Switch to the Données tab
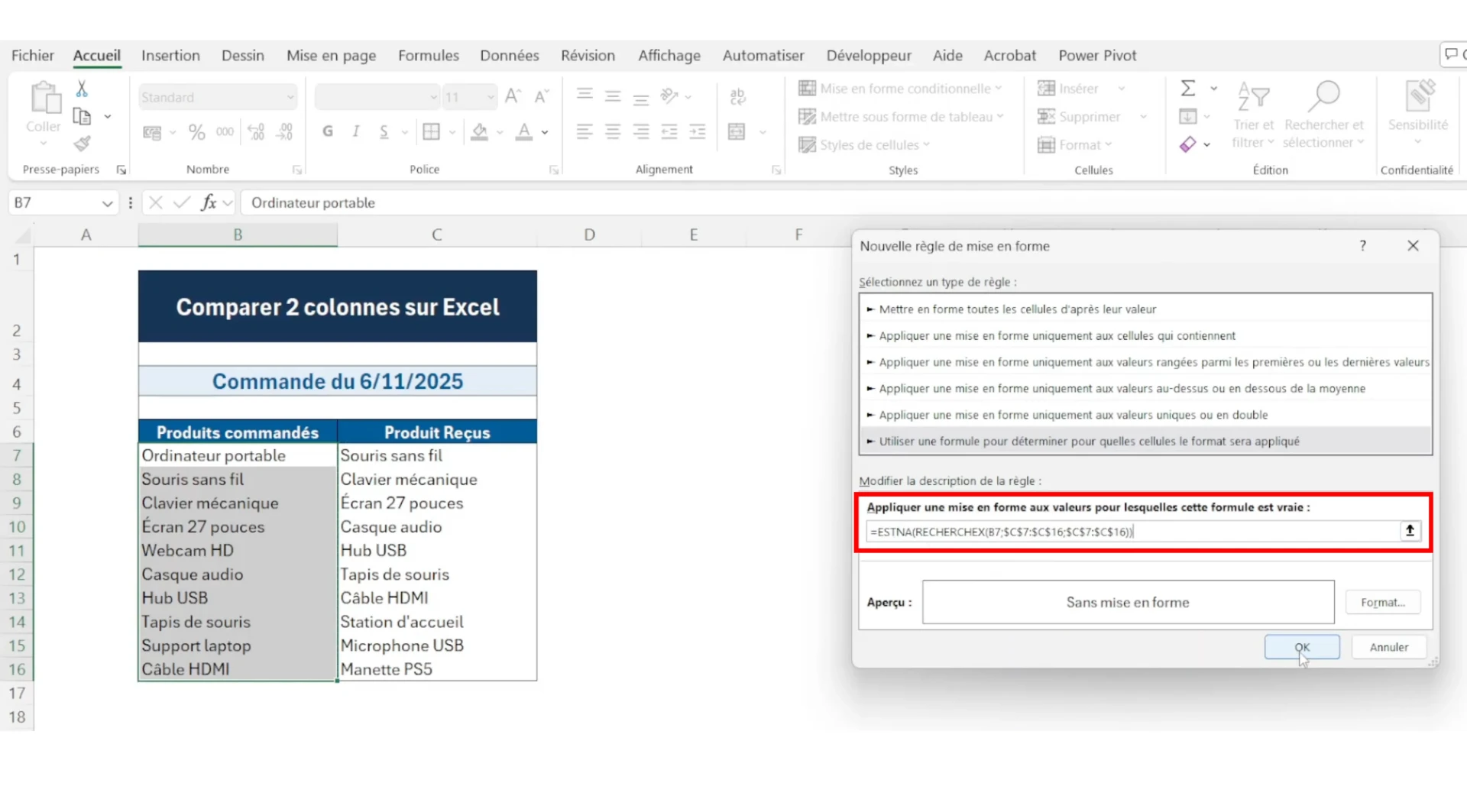Viewport: 1467px width, 812px height. [x=510, y=55]
